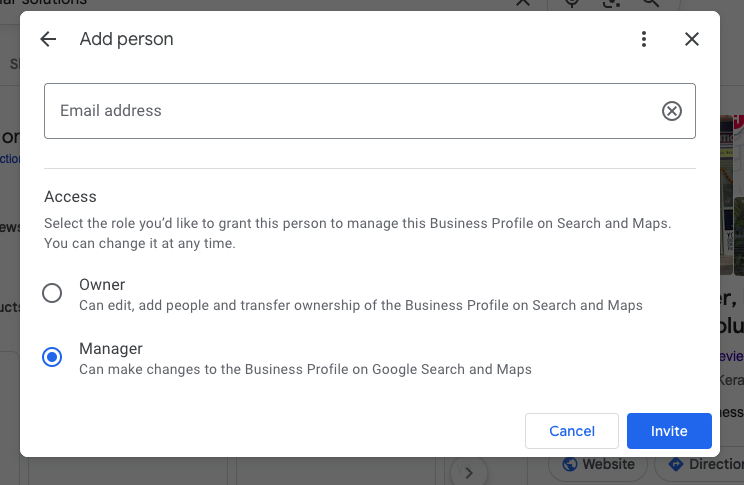Click the magnifier search icon at top

650,3
